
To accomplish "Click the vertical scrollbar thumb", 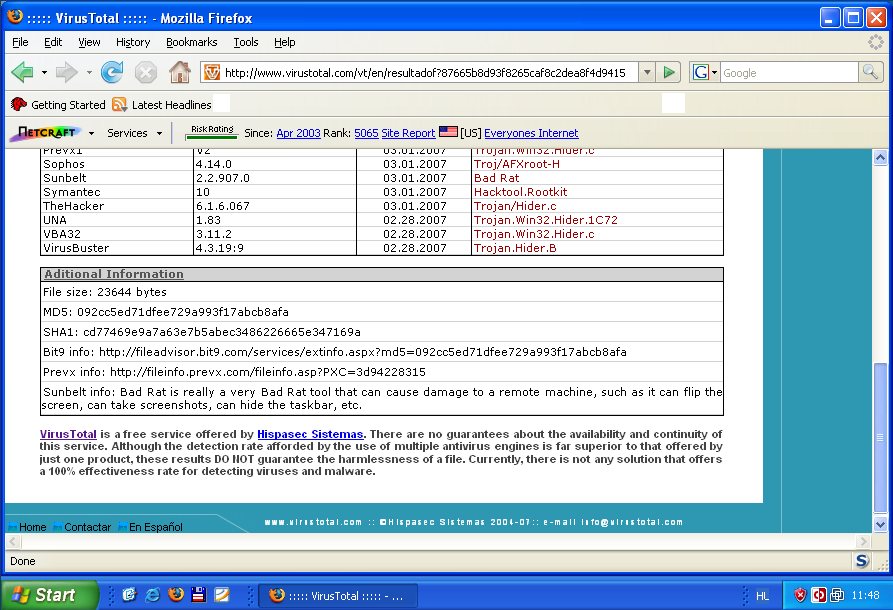I will coord(880,437).
